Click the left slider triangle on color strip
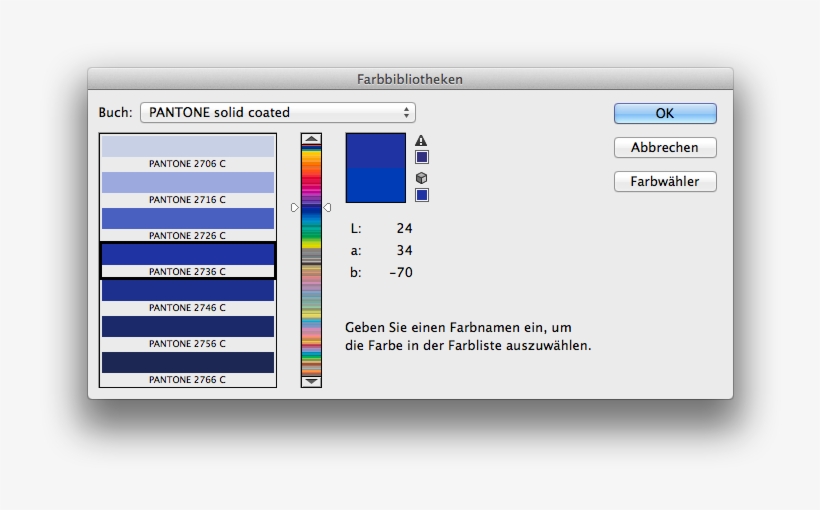 tap(294, 208)
